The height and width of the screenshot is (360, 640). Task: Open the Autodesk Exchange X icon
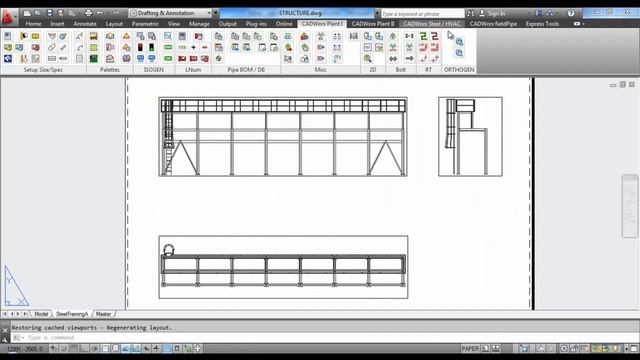pyautogui.click(x=538, y=13)
